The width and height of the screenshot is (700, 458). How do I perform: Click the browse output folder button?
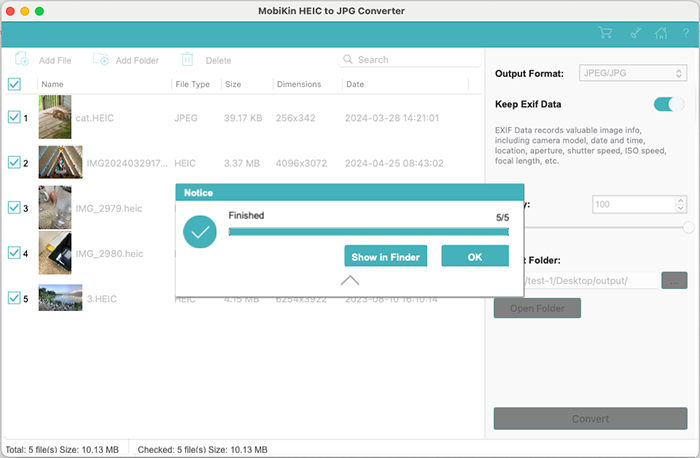point(674,281)
